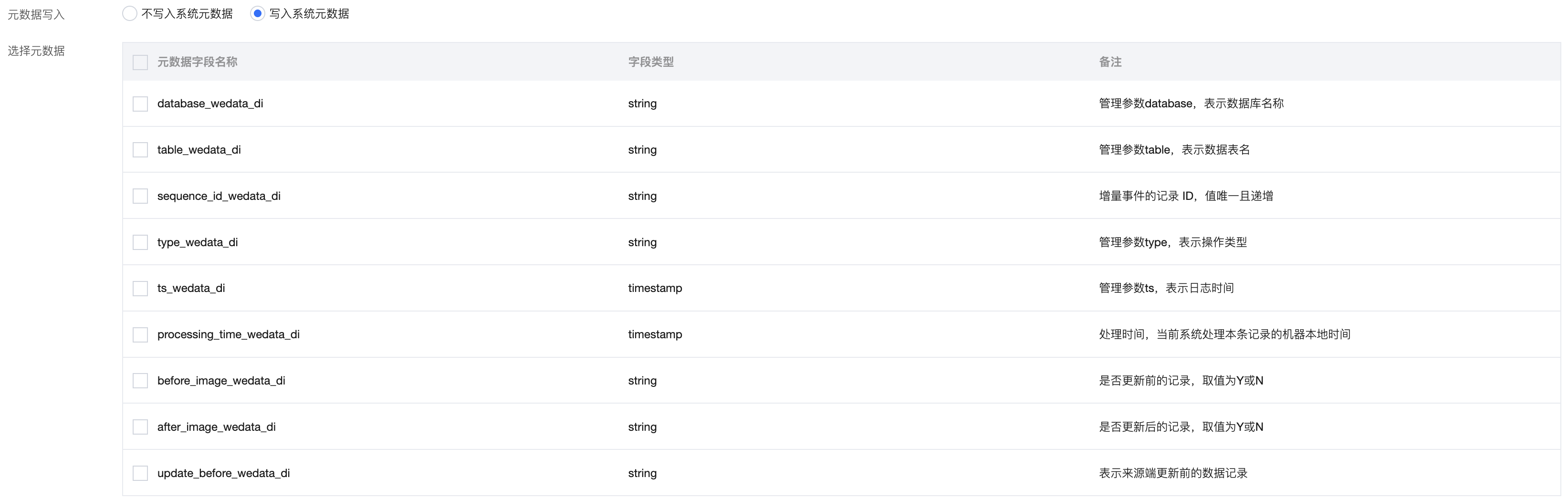Tick the sequence_id_wedata_di checkbox

[141, 197]
